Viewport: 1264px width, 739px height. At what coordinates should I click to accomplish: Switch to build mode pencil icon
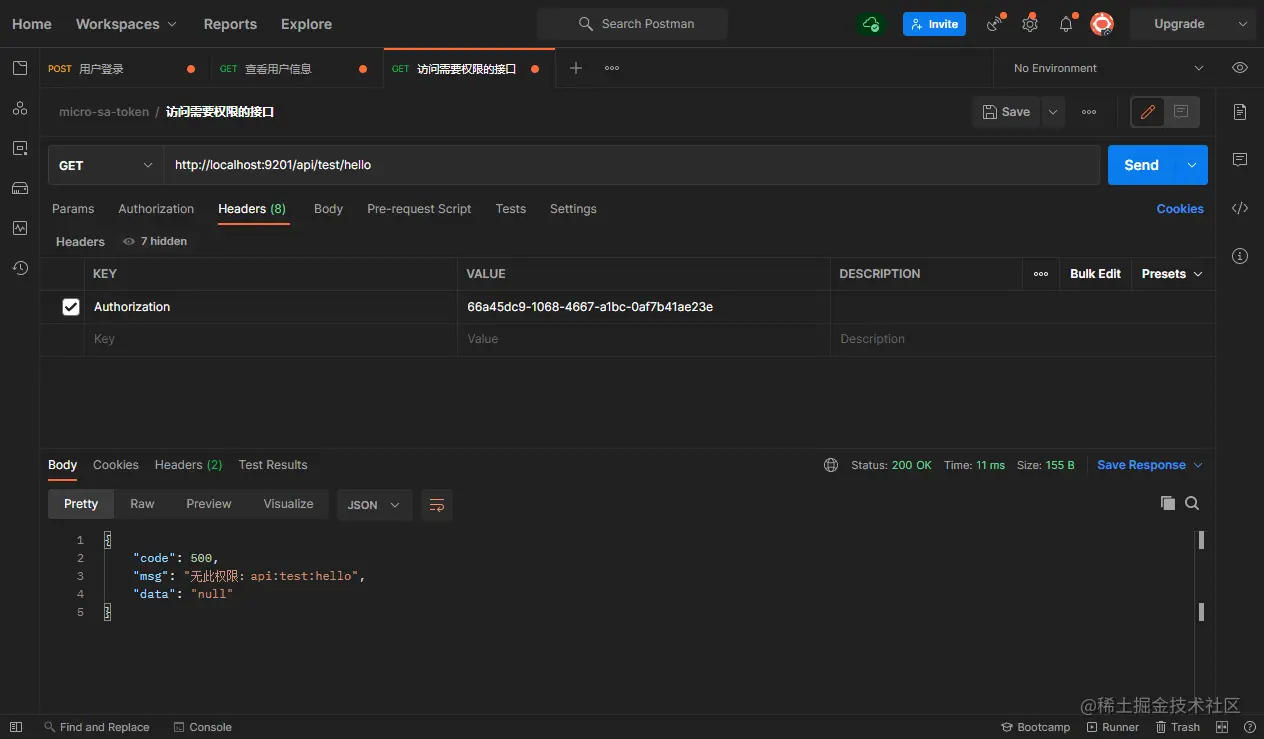tap(1148, 112)
